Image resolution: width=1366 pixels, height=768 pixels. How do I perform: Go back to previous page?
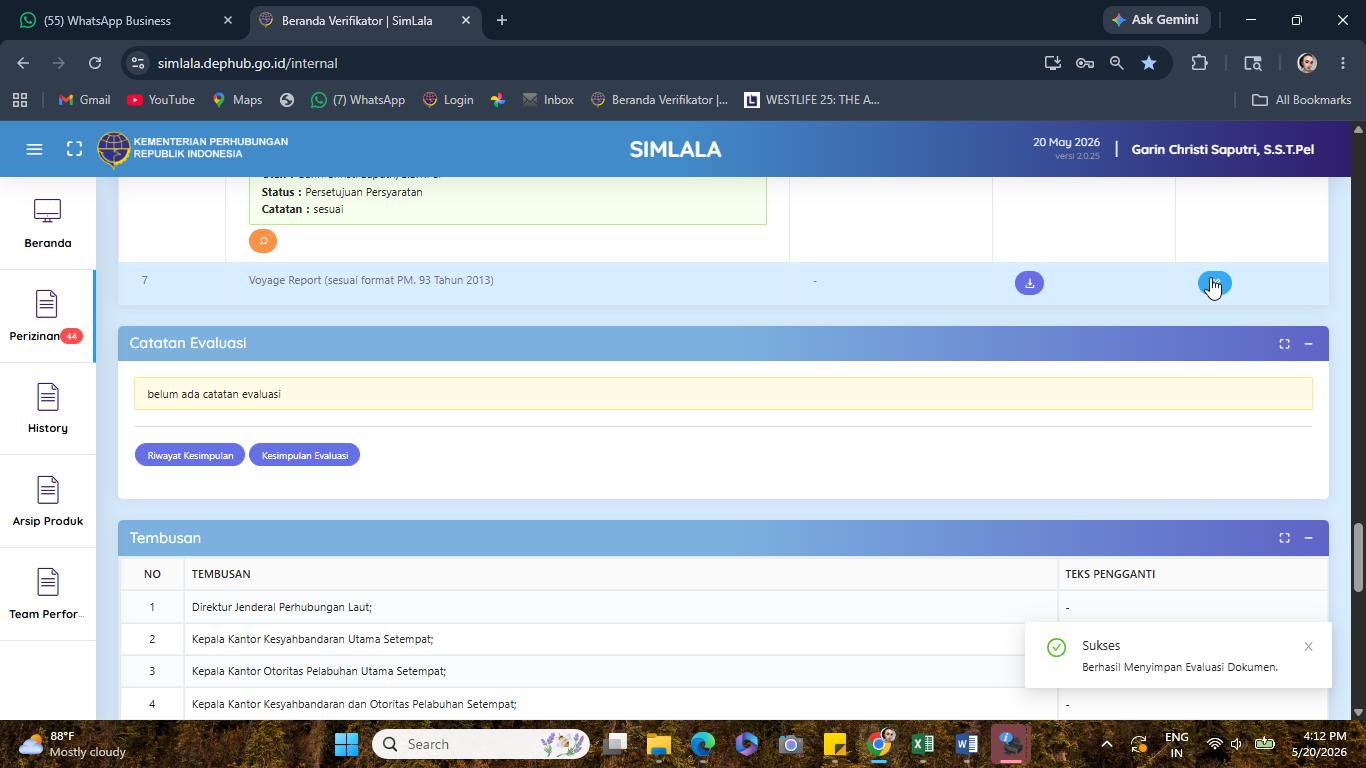23,63
